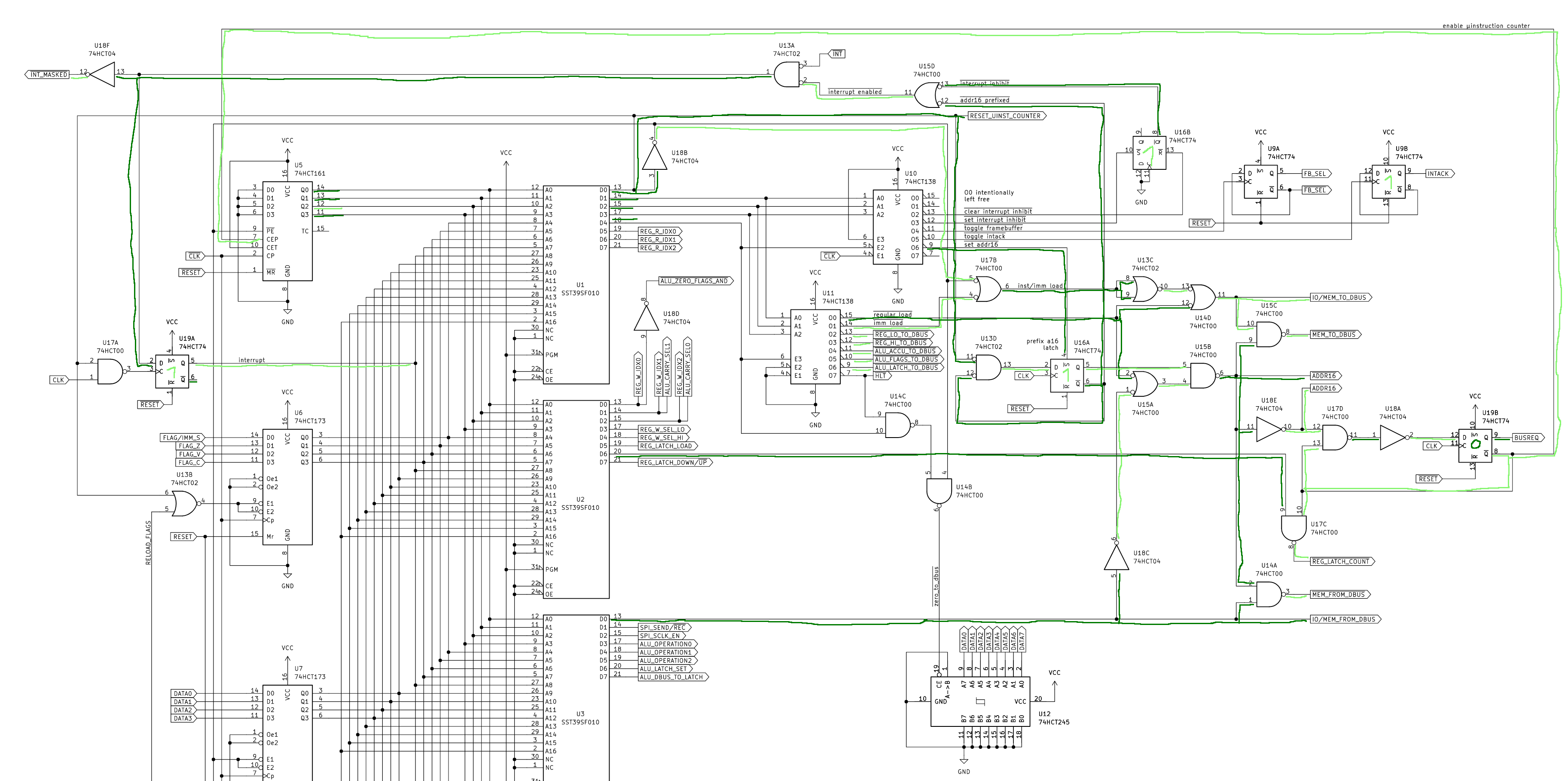Click the REG_LATCH_COUNT output label
This screenshot has height=781, width=1568.
tap(1342, 561)
